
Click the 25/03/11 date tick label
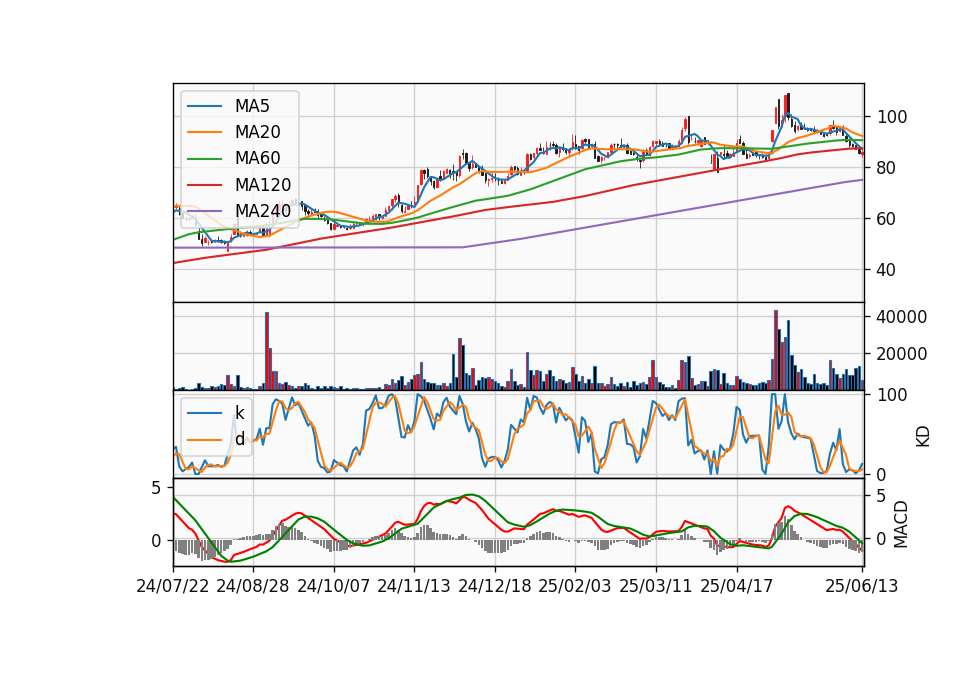coord(656,586)
